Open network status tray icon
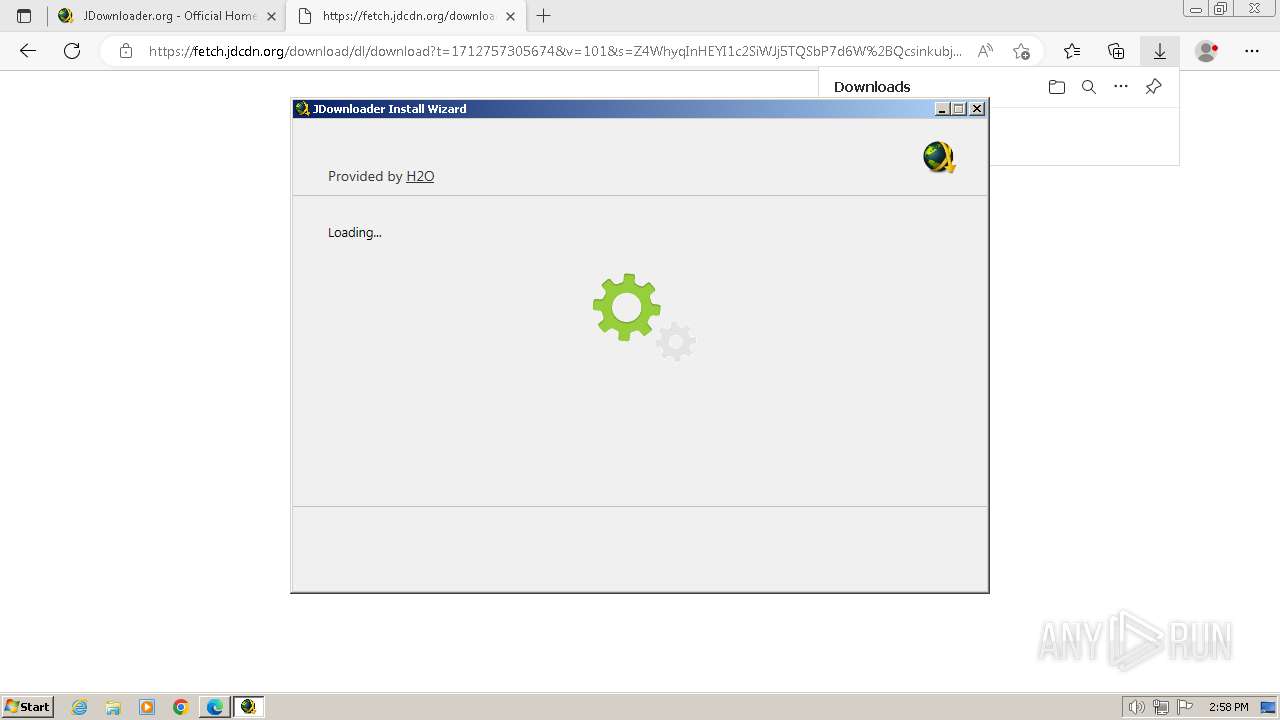The width and height of the screenshot is (1280, 720). point(1161,707)
